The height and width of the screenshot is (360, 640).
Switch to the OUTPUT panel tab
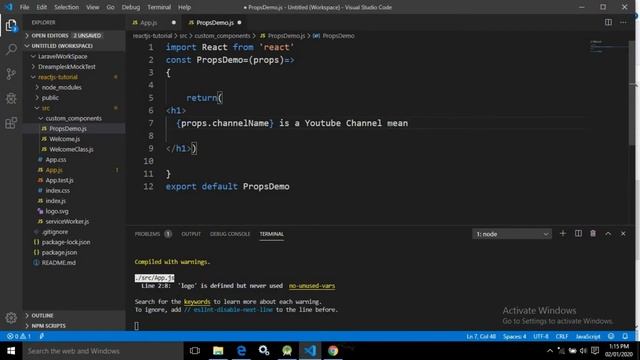[x=191, y=234]
